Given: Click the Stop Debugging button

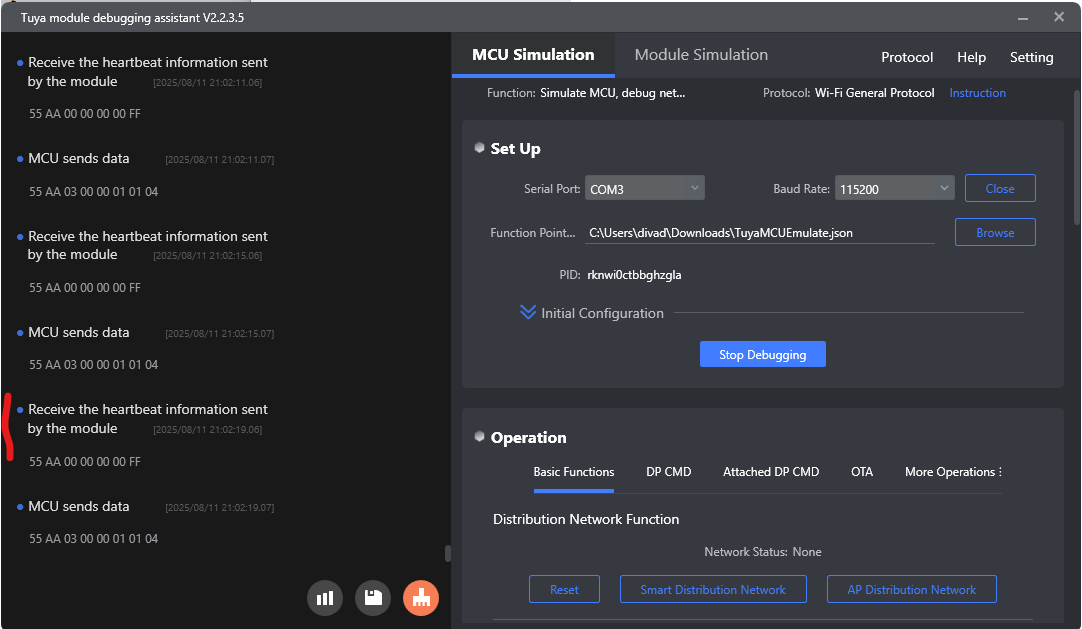Looking at the screenshot, I should 763,355.
